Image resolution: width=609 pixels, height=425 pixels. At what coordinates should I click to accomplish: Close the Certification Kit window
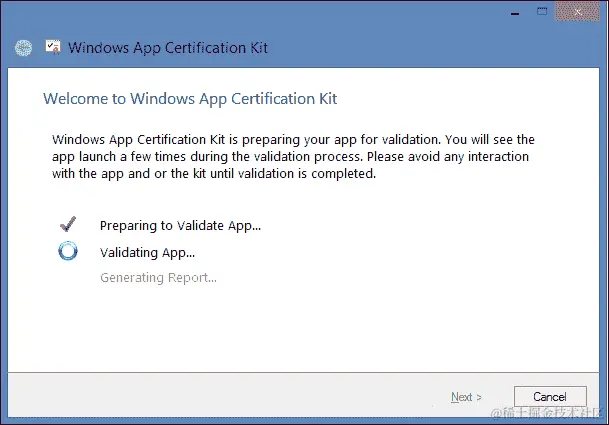578,12
